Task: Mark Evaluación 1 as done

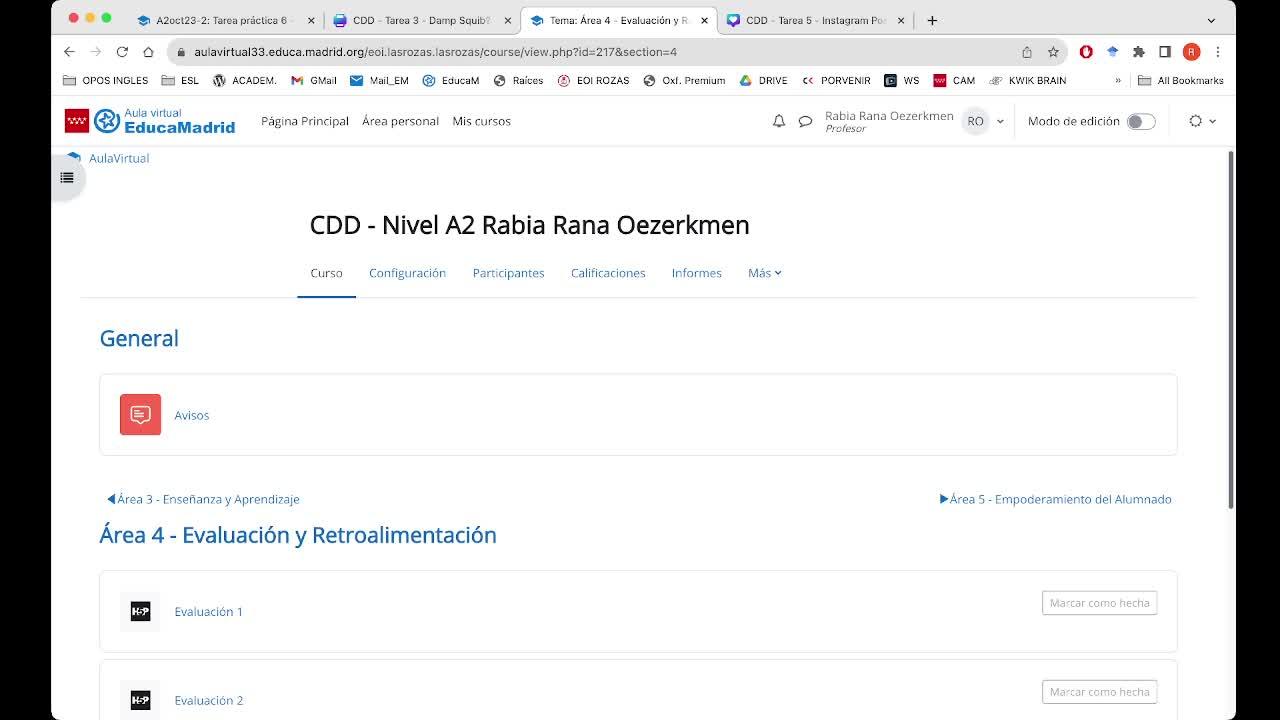Action: (1099, 603)
